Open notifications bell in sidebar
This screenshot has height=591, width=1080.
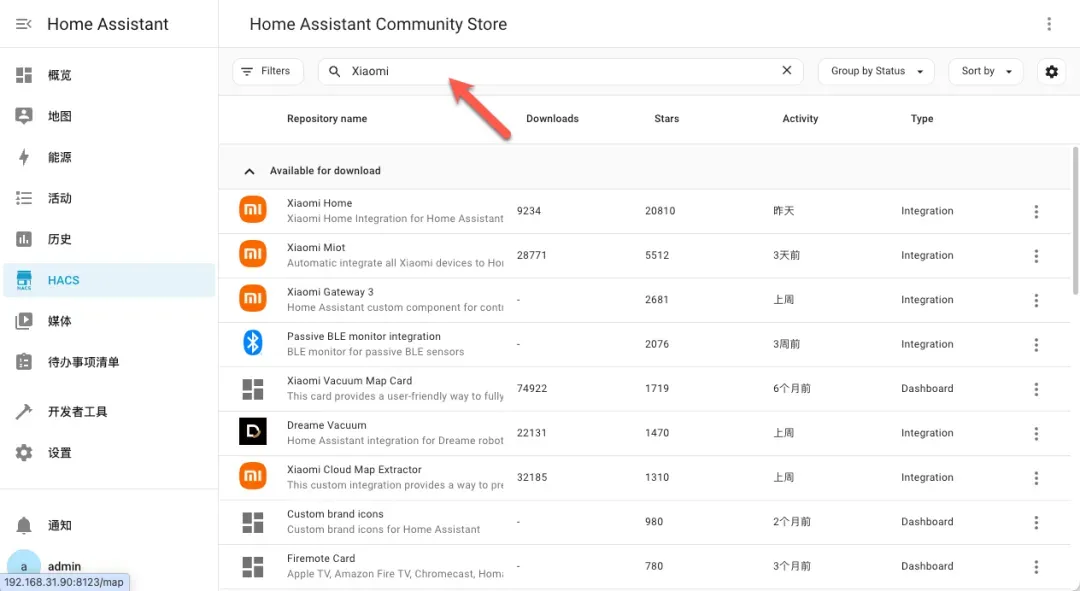[24, 525]
